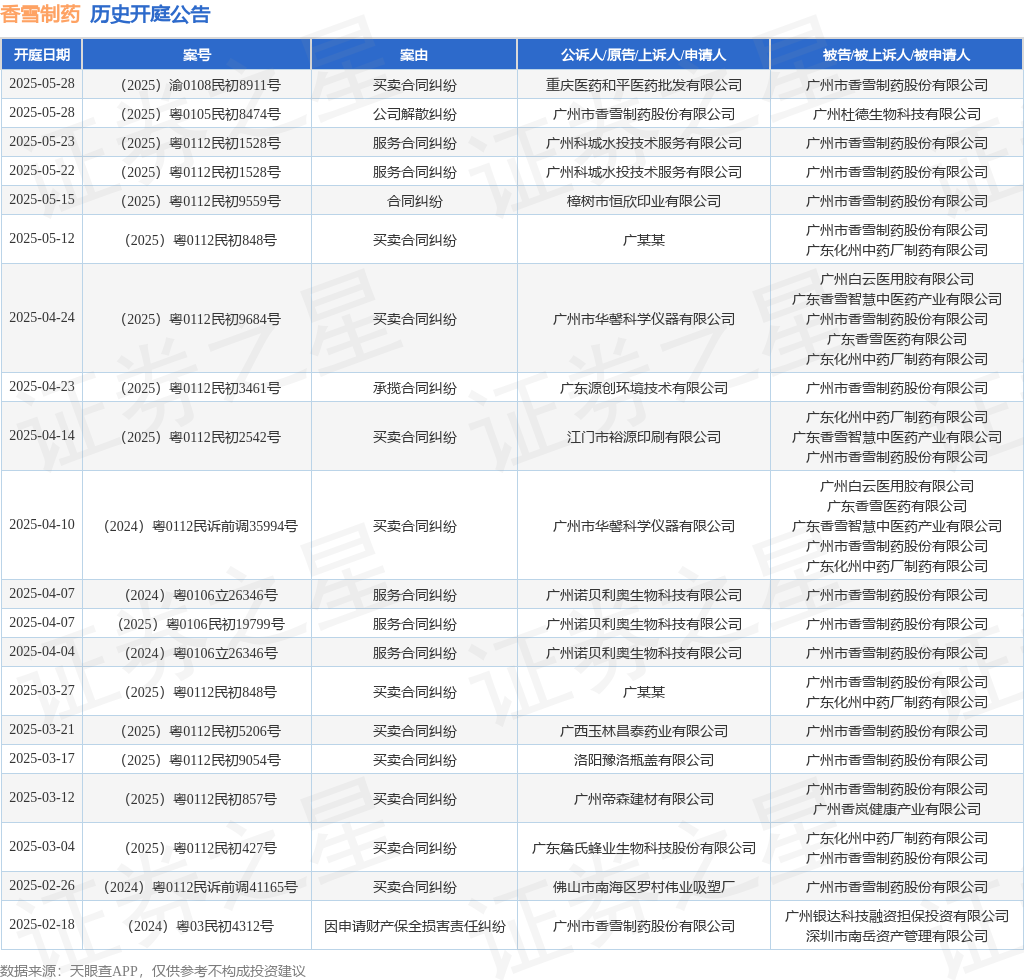Screen dimensions: 1024x980
Task: Click plaintiff 广州帝森建材有限公司
Action: pyautogui.click(x=644, y=799)
